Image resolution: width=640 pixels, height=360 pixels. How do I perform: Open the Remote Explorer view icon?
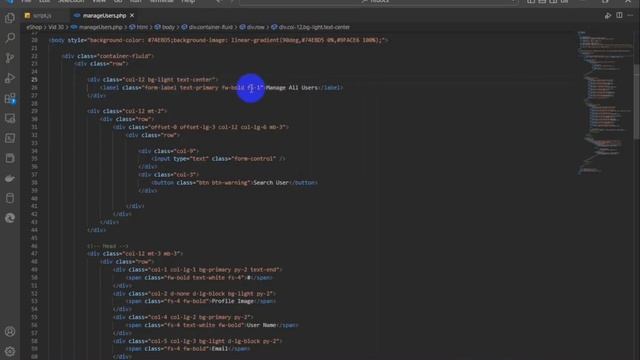click(10, 118)
